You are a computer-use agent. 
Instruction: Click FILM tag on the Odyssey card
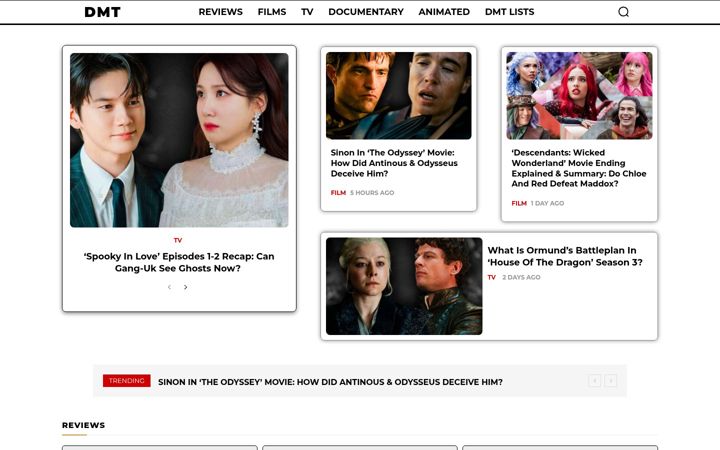point(338,193)
